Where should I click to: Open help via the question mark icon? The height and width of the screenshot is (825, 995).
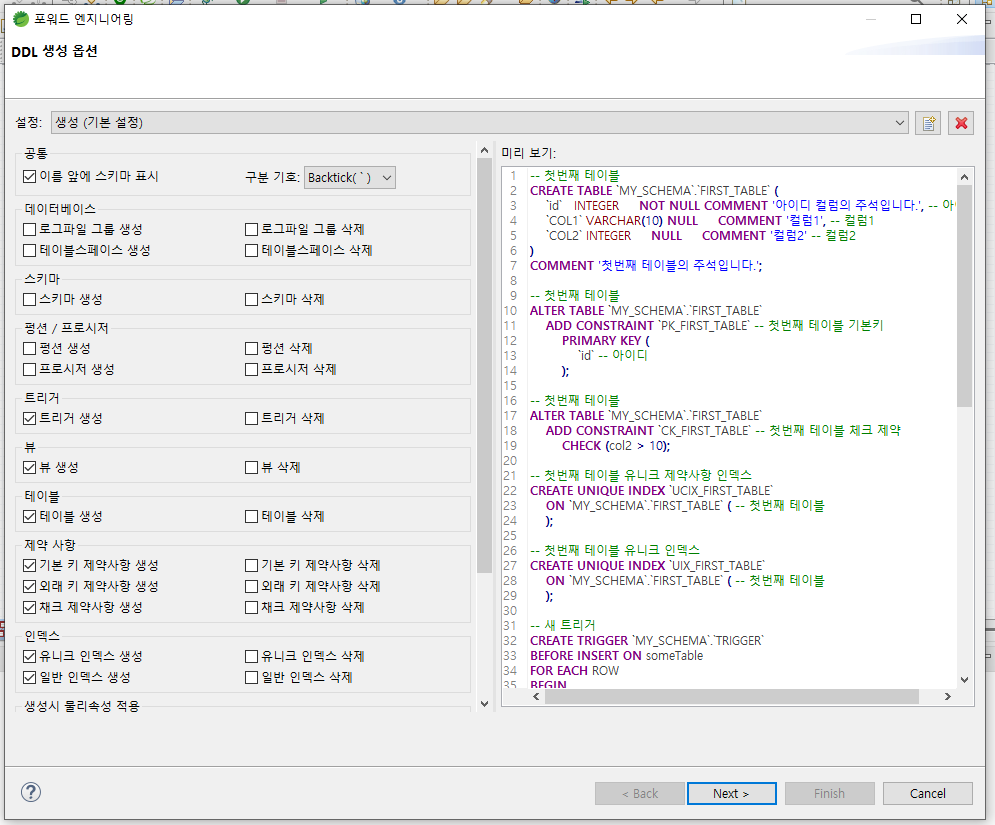point(30,792)
